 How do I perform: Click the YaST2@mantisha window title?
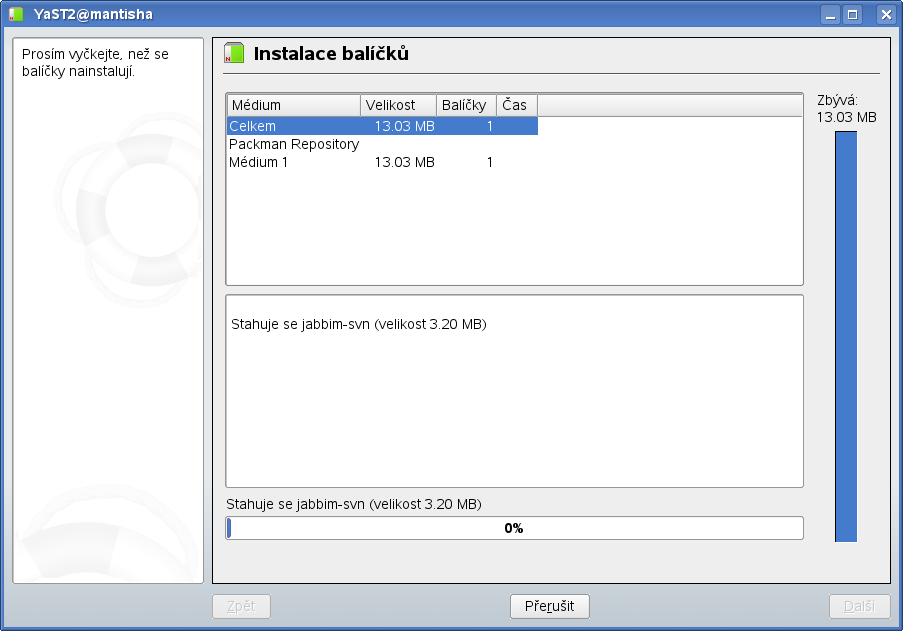coord(93,14)
